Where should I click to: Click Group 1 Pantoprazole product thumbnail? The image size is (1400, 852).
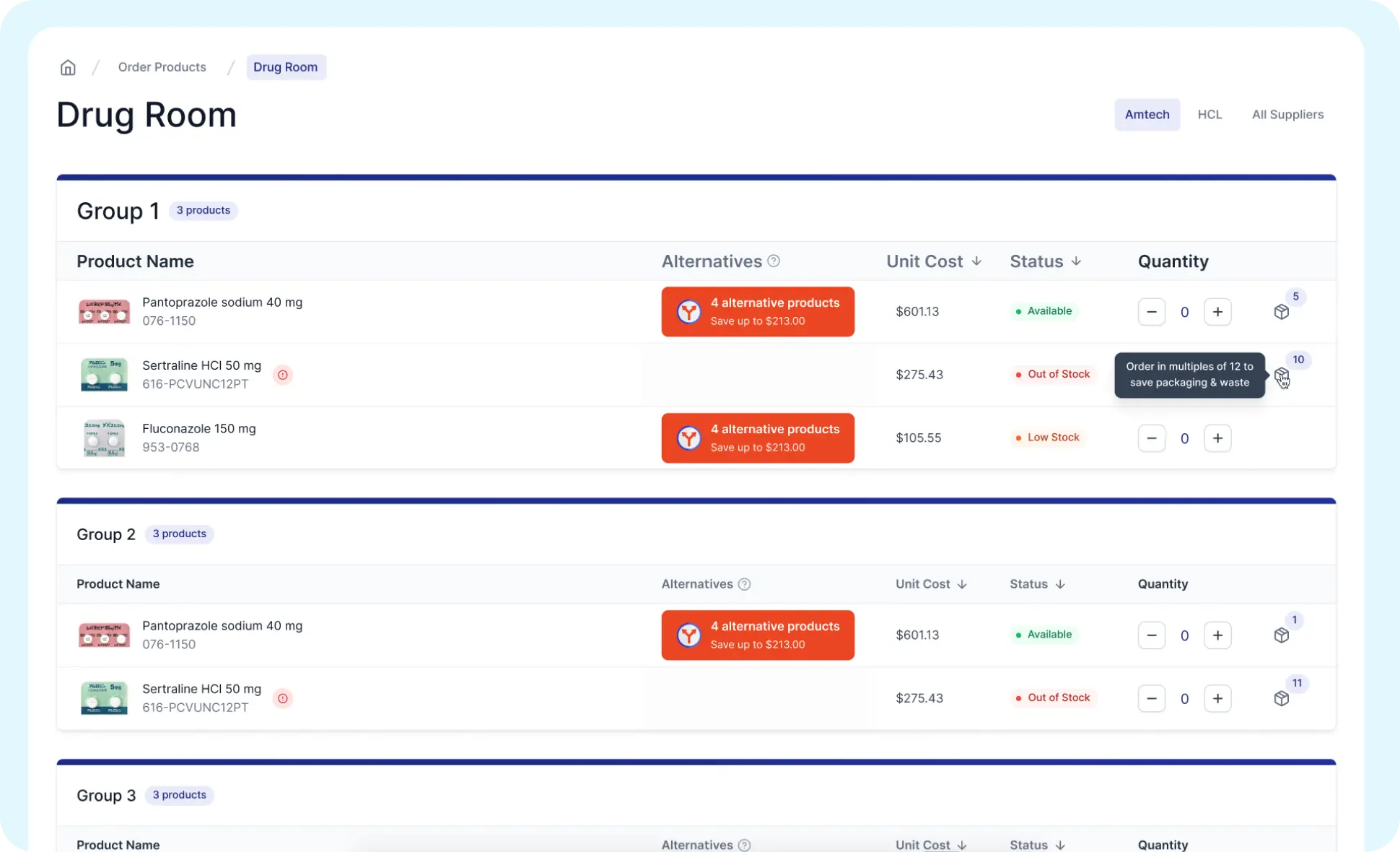104,312
